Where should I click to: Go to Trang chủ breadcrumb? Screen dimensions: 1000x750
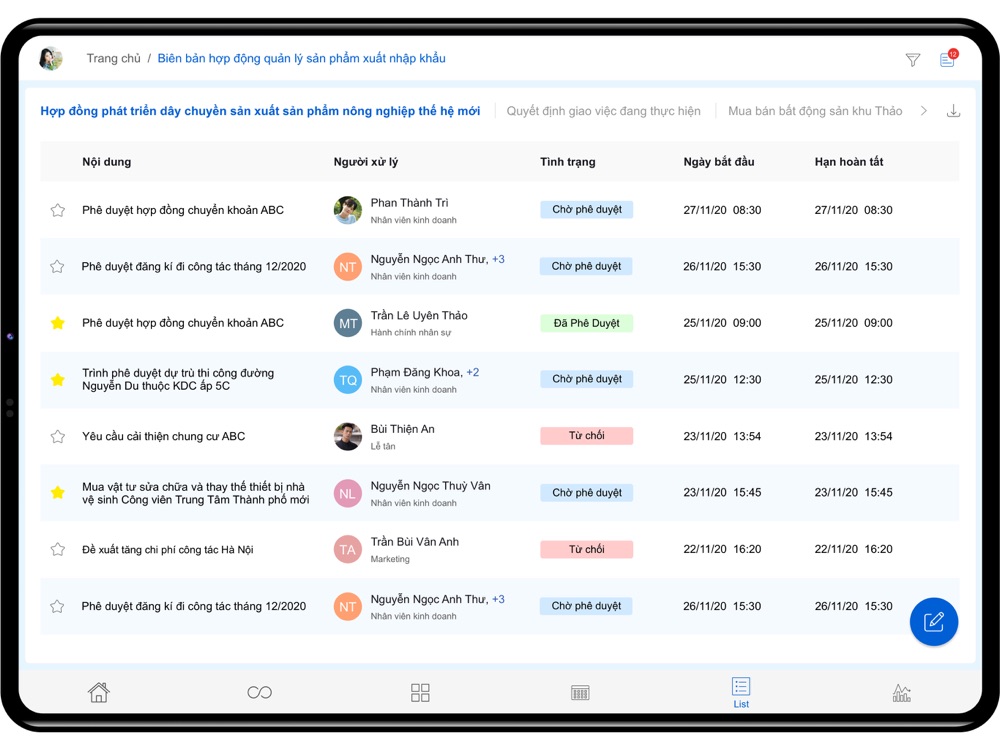(x=114, y=59)
